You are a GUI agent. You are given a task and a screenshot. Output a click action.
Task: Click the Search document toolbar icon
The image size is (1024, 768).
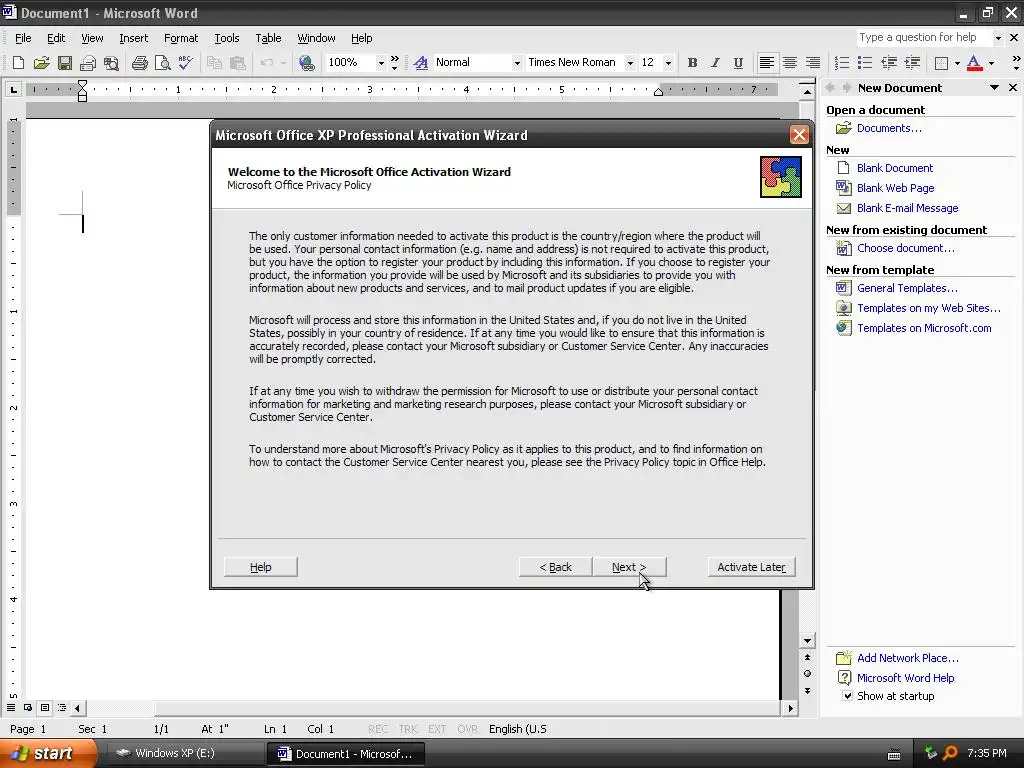tap(112, 63)
